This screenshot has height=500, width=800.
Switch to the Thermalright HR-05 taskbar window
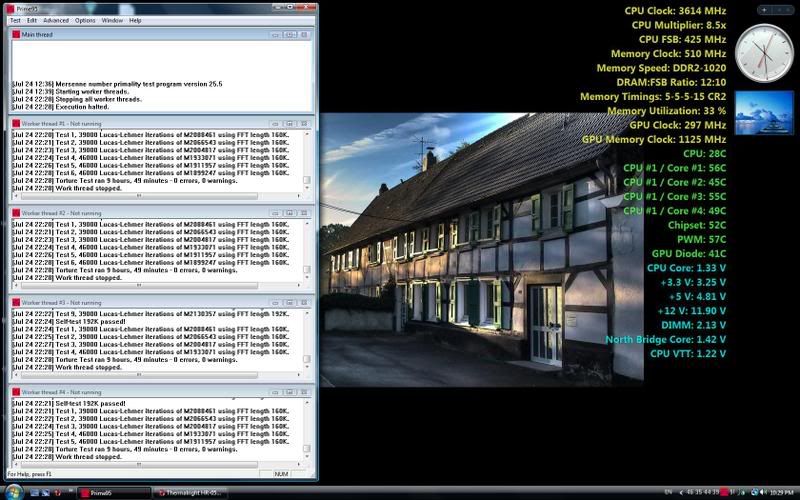tap(192, 493)
